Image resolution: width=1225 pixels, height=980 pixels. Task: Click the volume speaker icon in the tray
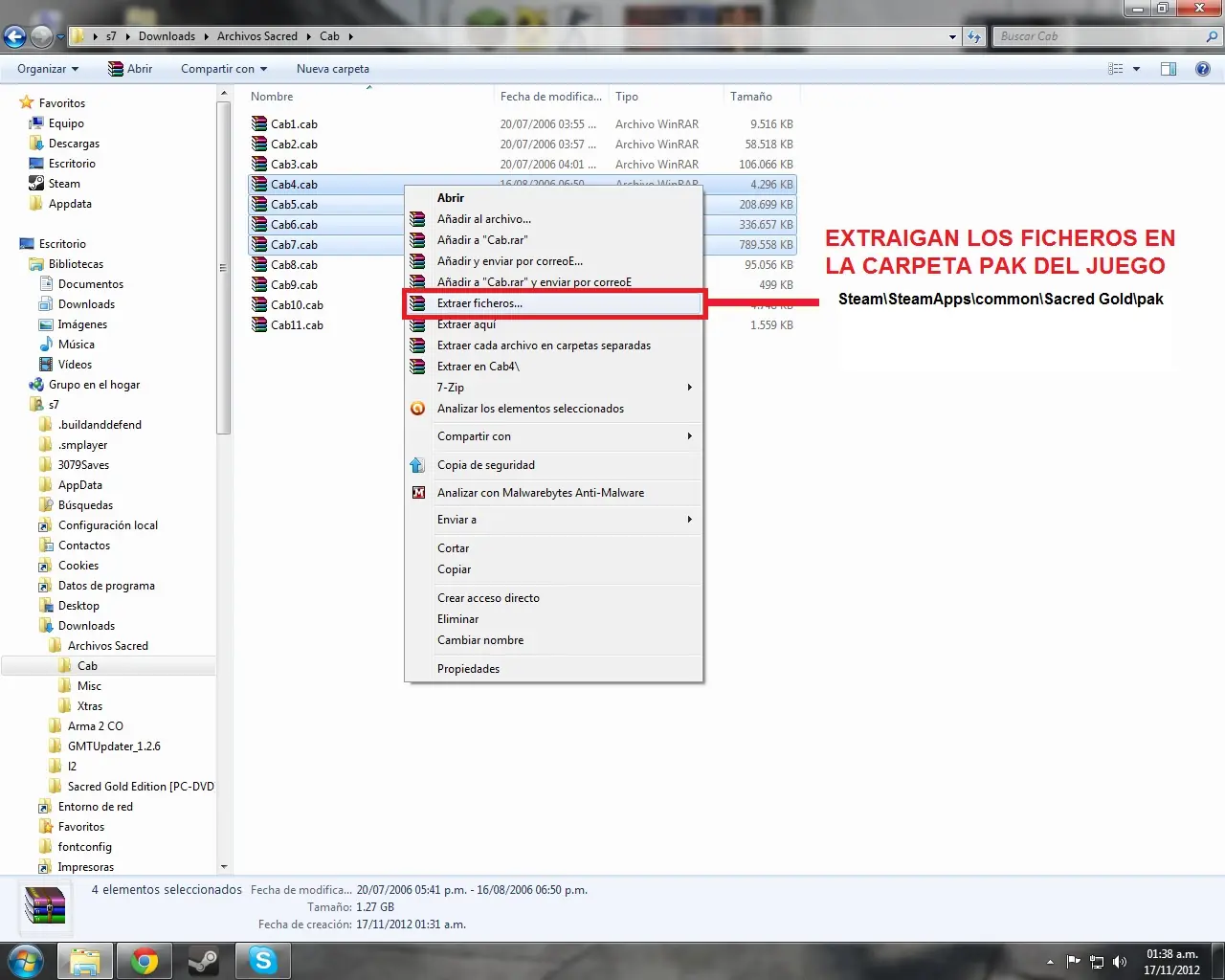1120,962
